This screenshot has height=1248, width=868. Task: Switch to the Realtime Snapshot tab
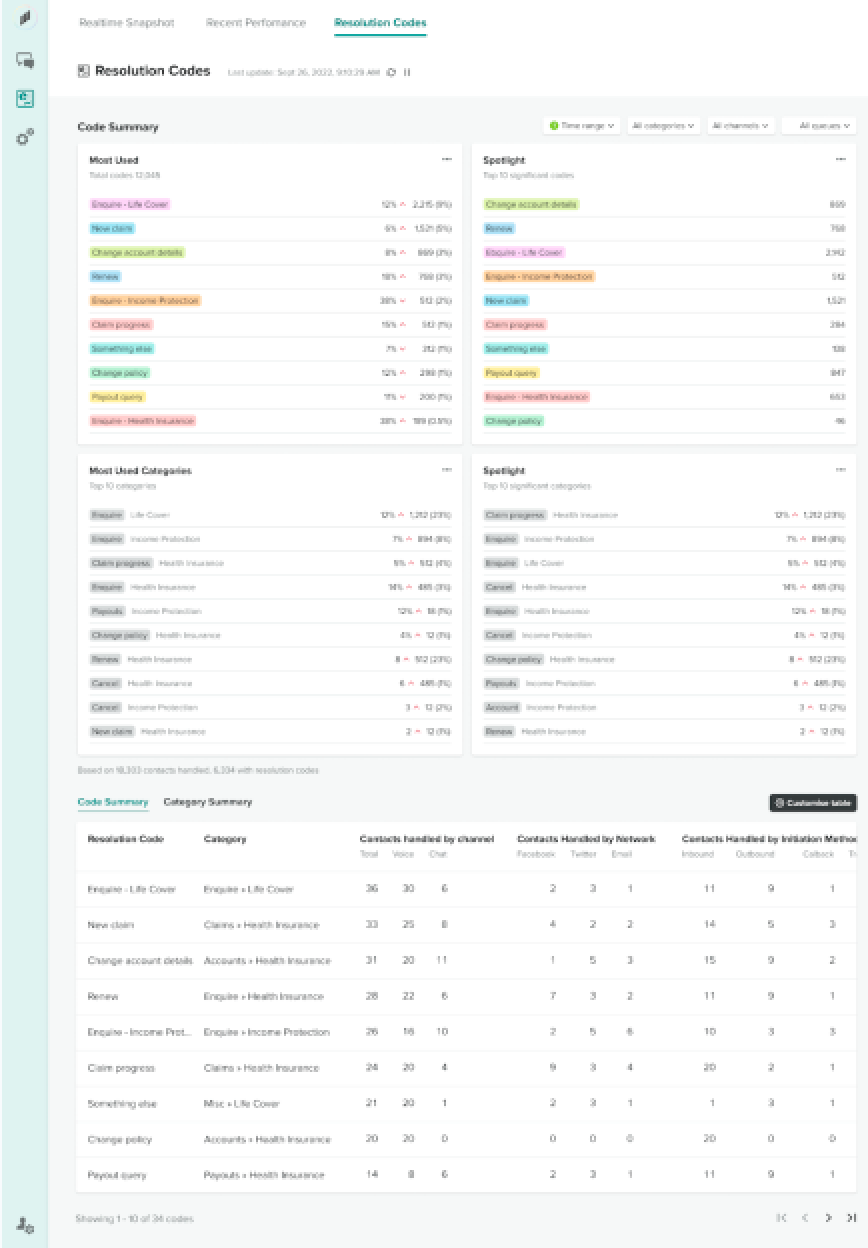point(129,23)
